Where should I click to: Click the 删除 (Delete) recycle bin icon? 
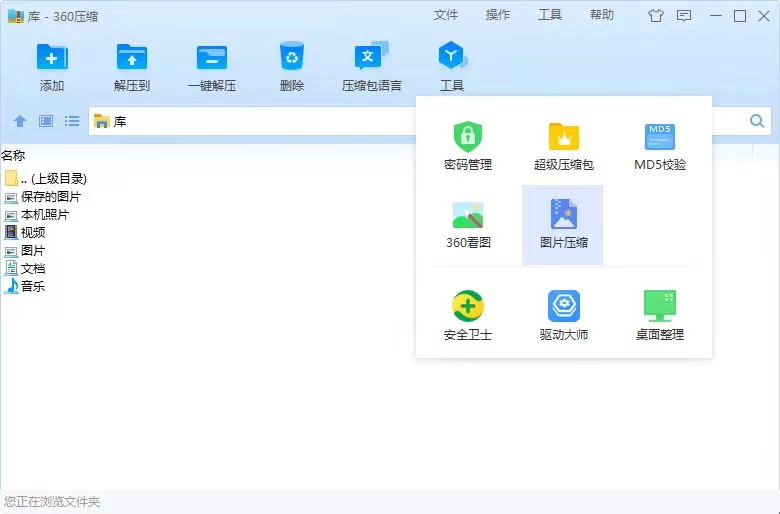coord(292,57)
